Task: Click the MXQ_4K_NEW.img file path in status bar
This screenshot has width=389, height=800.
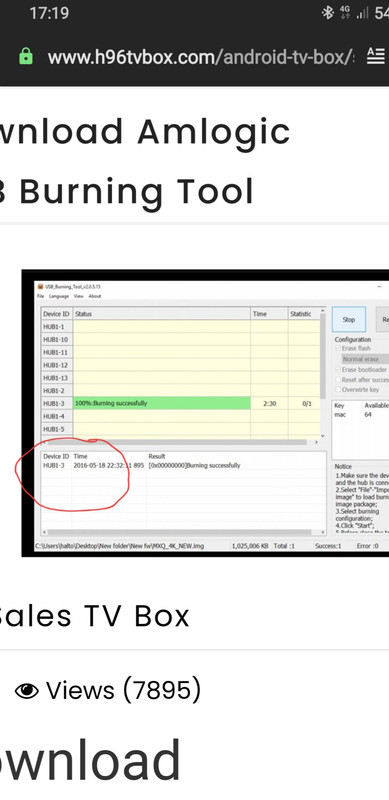Action: pos(119,546)
